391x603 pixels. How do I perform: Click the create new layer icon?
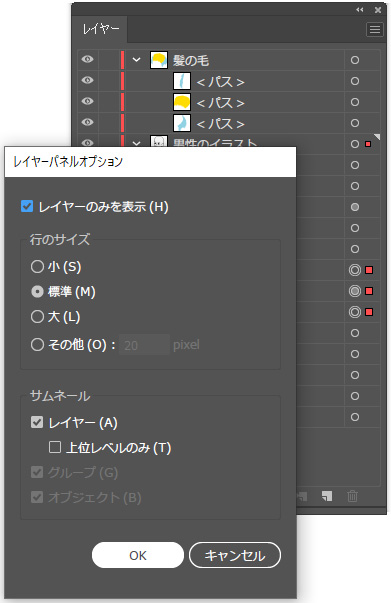(327, 496)
